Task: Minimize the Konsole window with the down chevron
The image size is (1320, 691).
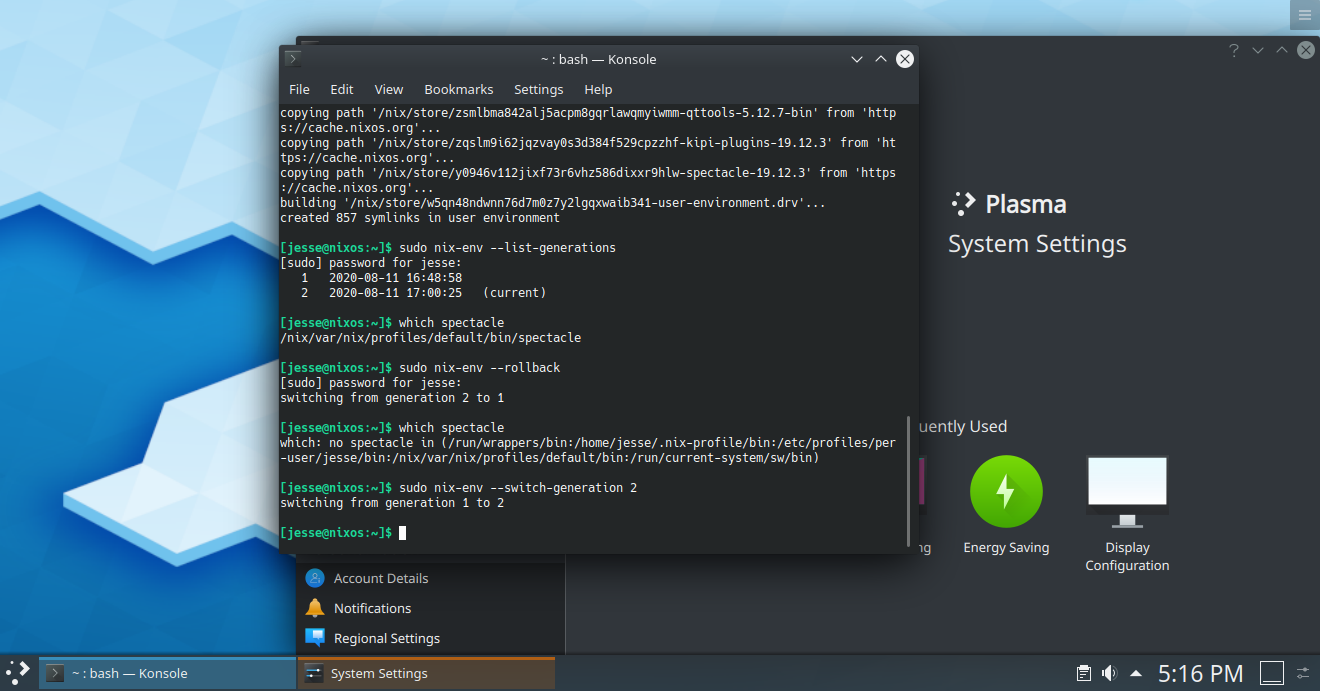Action: point(857,59)
